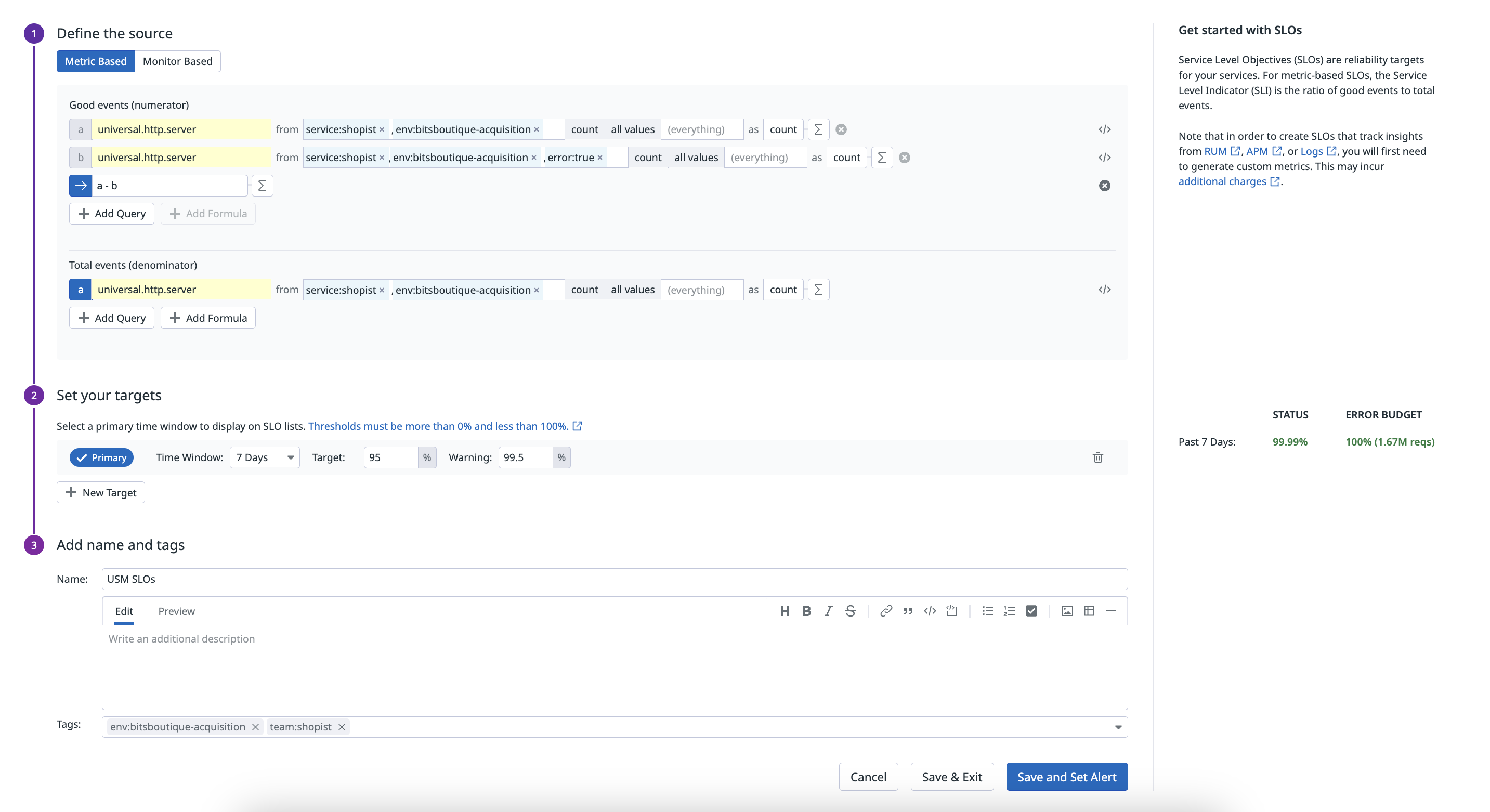The image size is (1490, 812).
Task: Insert an image into the description
Action: (1067, 611)
